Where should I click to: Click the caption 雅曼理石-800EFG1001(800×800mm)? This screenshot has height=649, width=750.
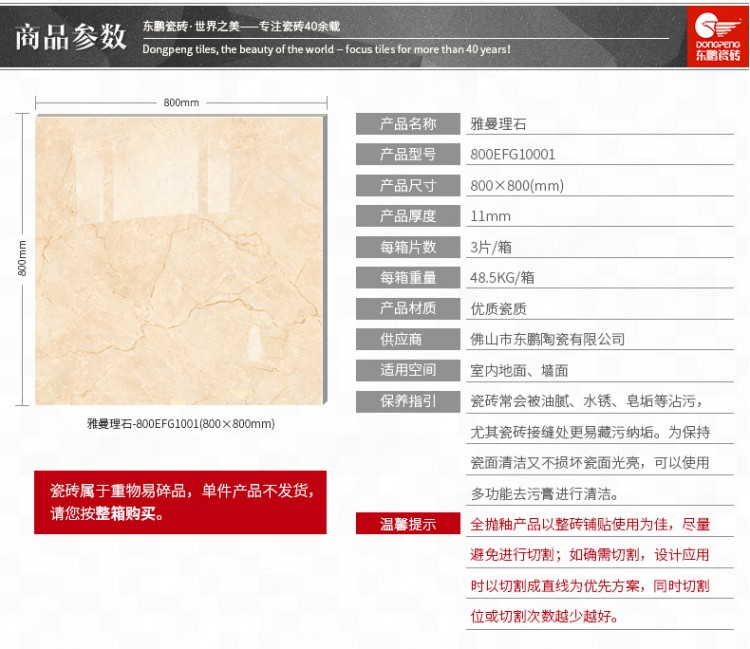(x=181, y=423)
